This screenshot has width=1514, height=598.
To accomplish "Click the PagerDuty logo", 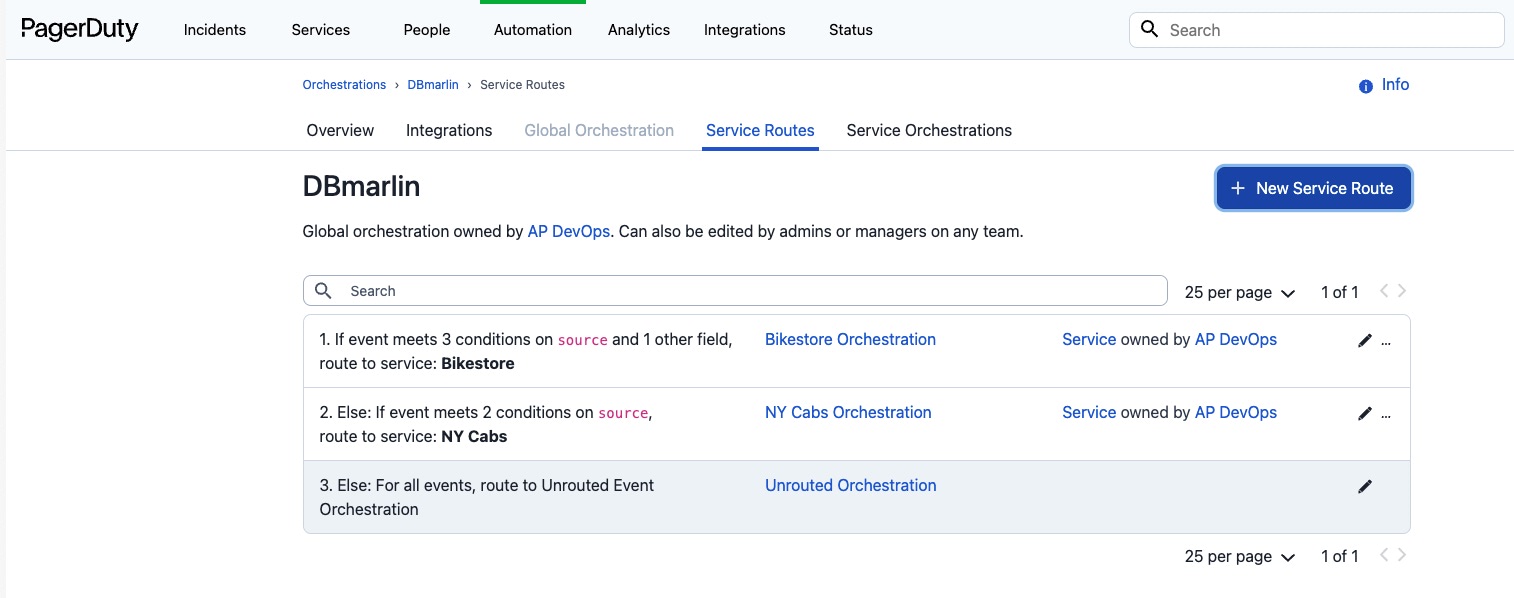I will tap(79, 29).
